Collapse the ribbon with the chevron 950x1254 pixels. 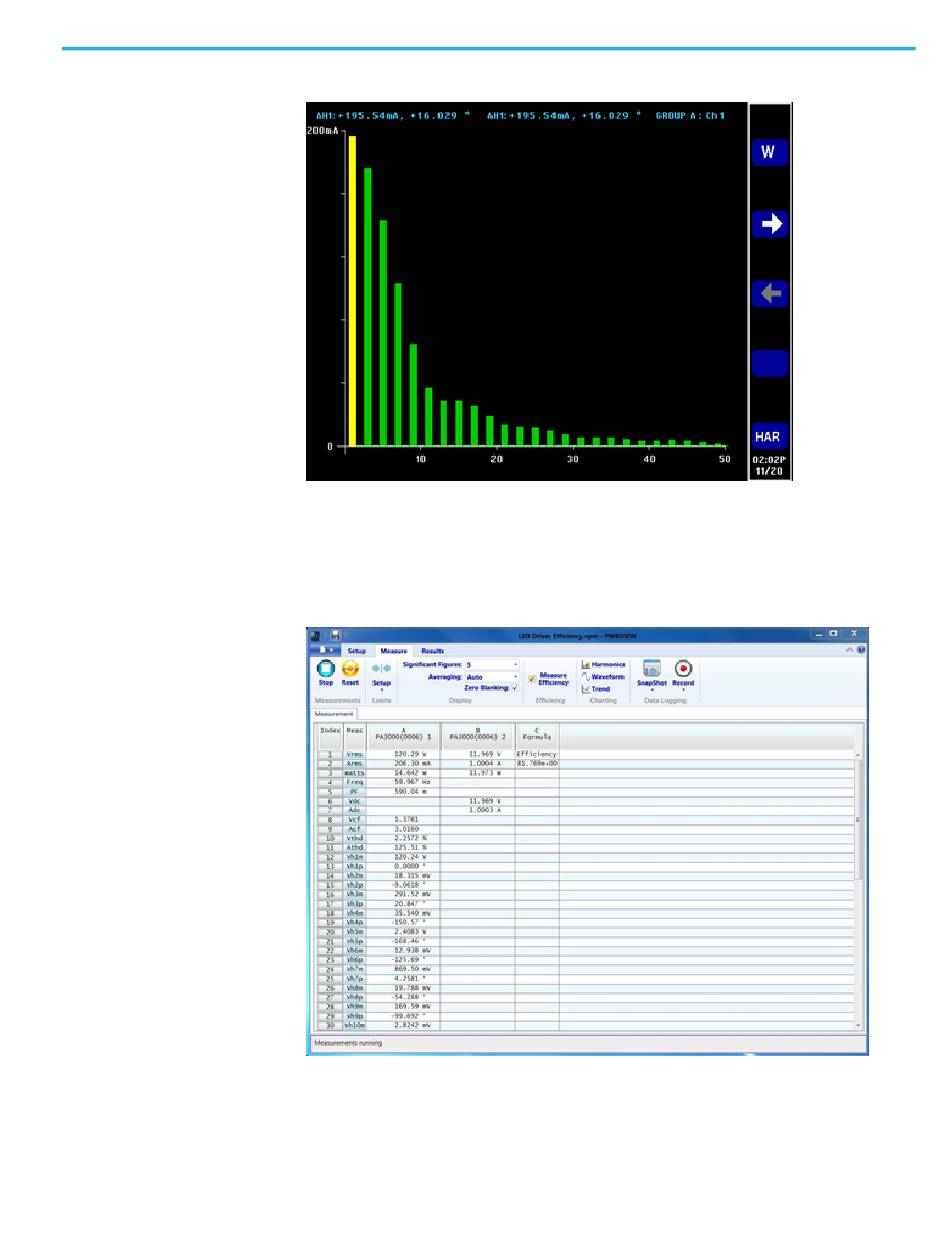[x=851, y=650]
